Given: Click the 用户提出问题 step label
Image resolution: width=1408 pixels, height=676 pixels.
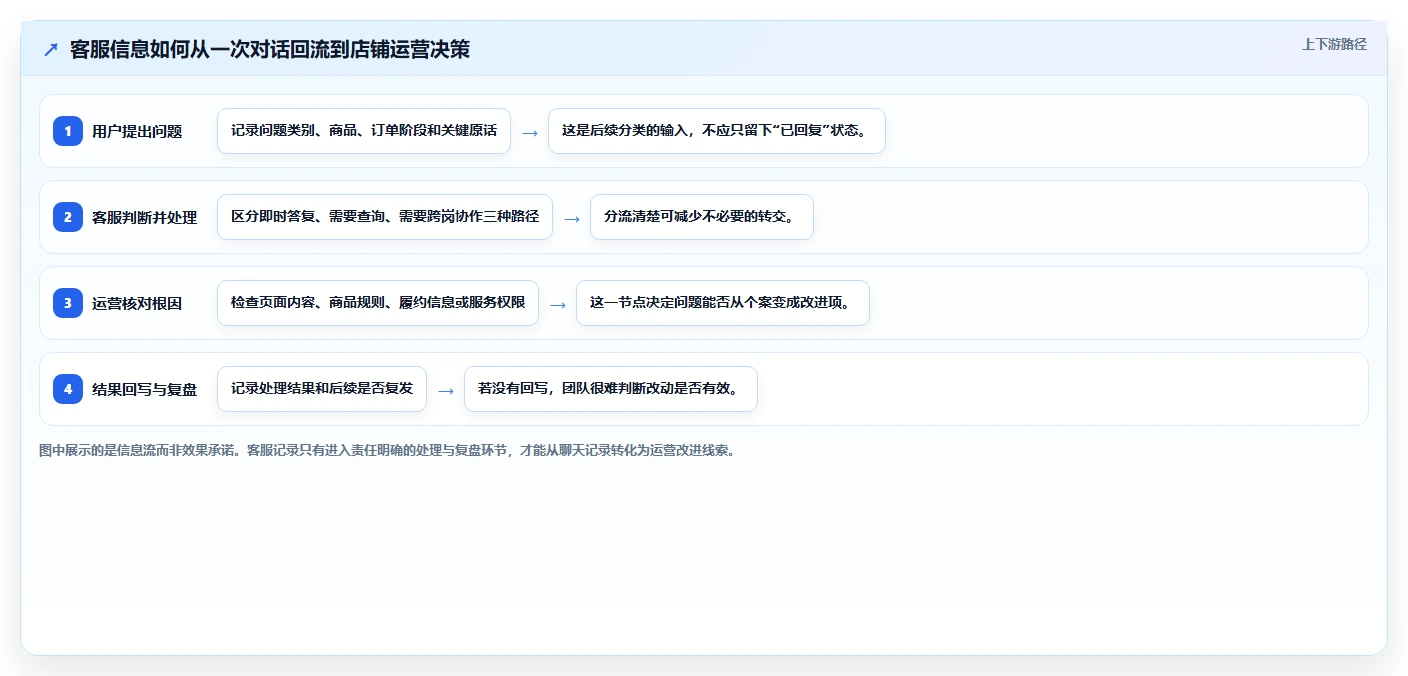Looking at the screenshot, I should [137, 131].
